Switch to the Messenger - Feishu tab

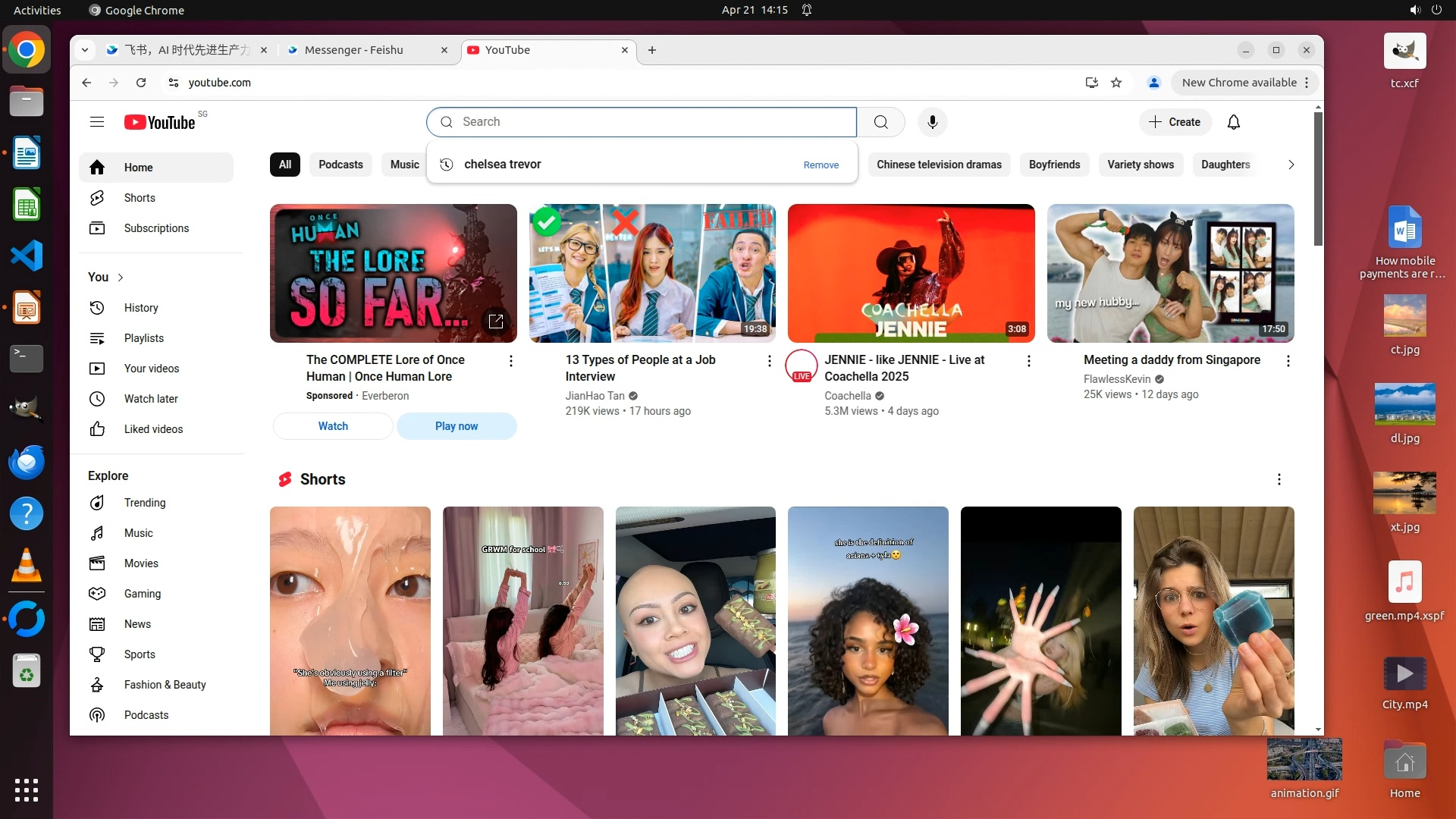(354, 50)
